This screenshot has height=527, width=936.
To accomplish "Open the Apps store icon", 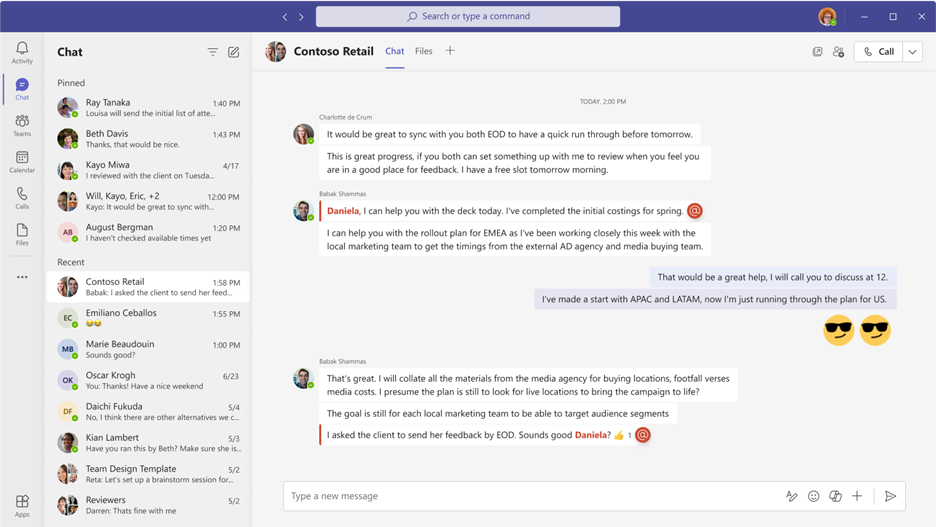I will (22, 505).
